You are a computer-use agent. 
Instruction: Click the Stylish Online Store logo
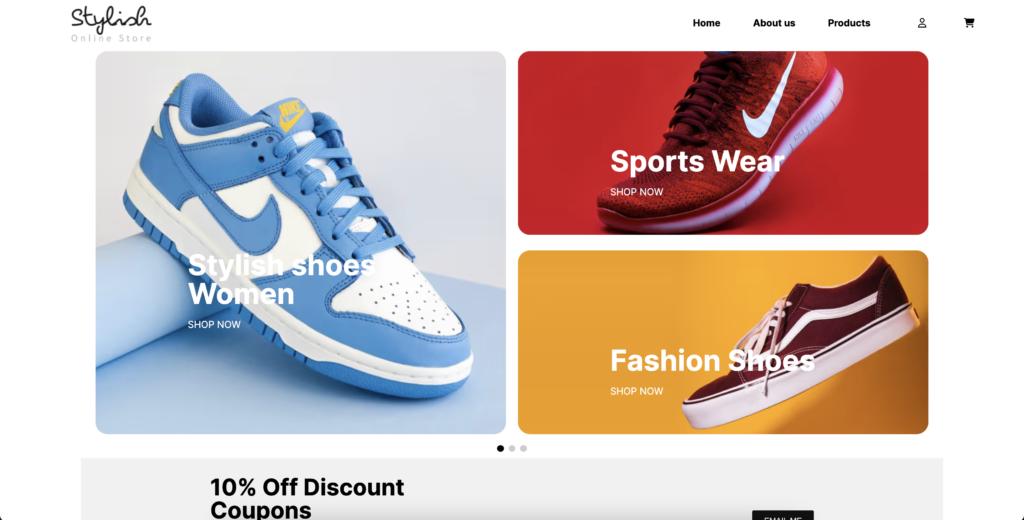[111, 24]
